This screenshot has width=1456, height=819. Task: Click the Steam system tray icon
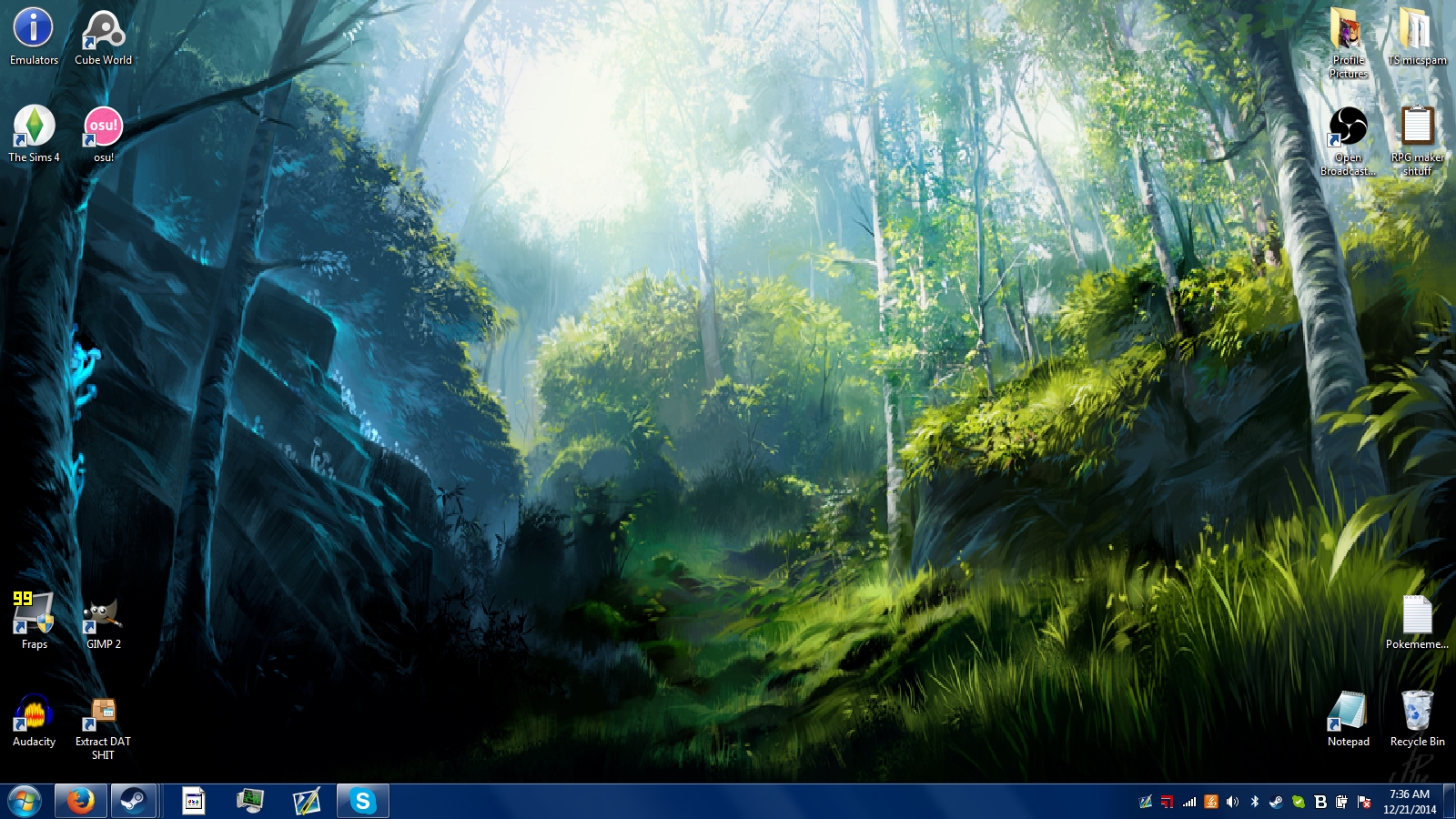coord(1277,802)
